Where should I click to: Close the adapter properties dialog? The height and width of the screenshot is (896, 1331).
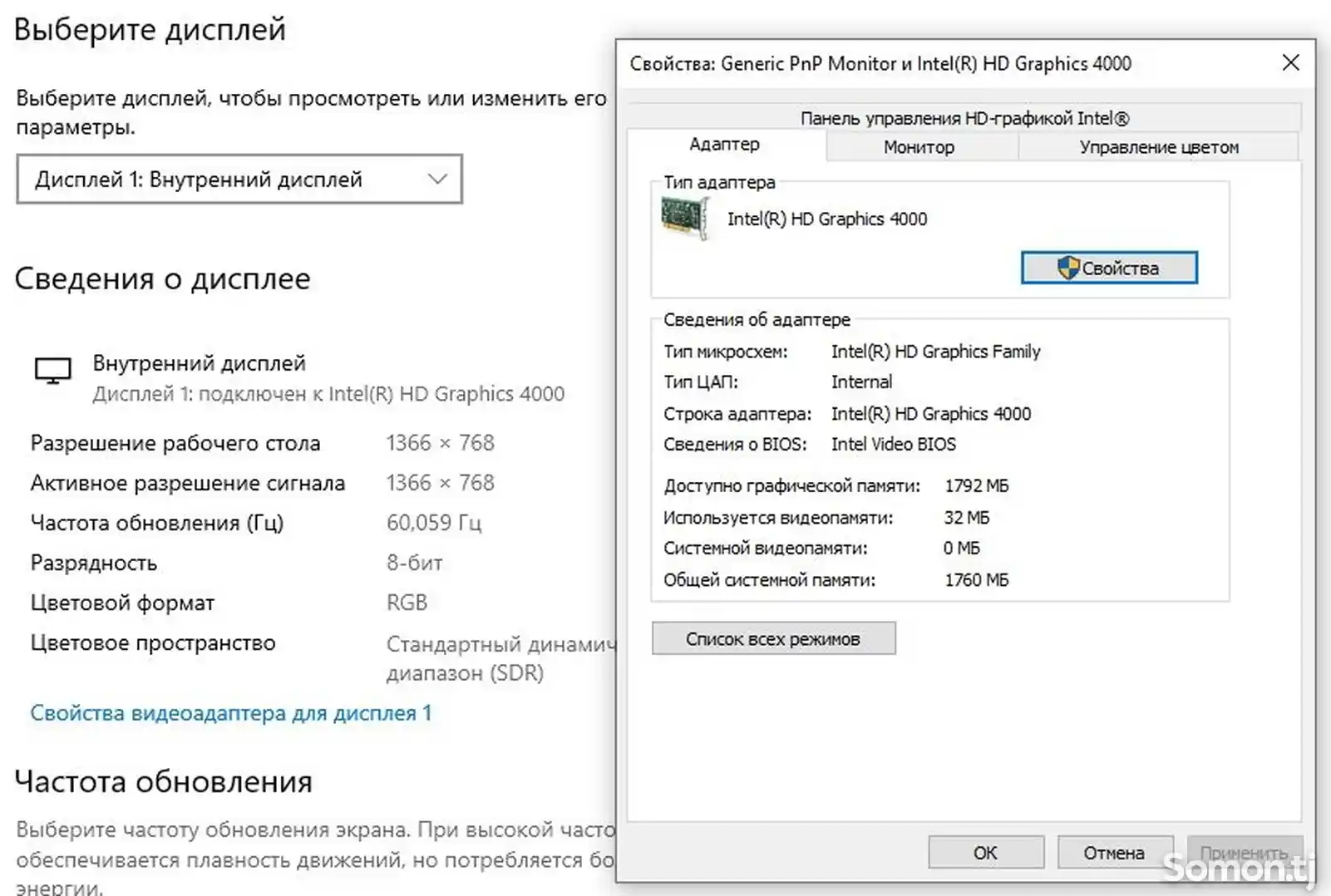[1290, 63]
